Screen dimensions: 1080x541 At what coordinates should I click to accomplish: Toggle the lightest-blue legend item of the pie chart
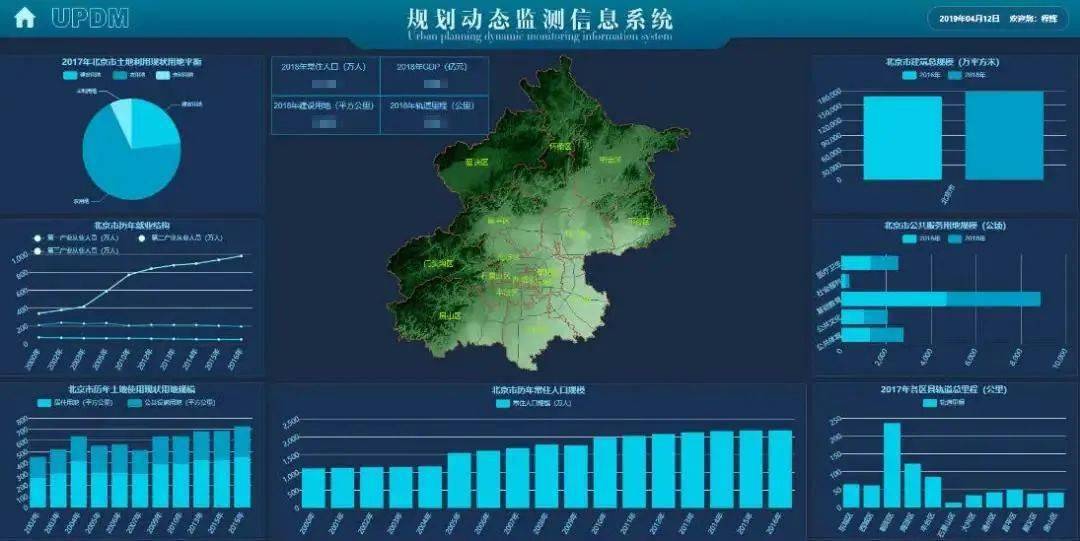pos(175,74)
